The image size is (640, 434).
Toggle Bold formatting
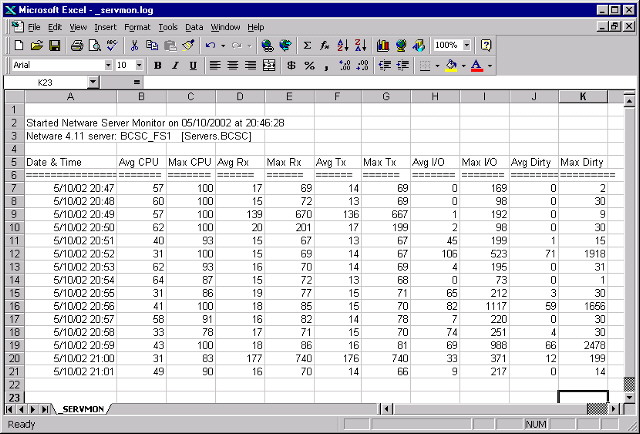tap(157, 65)
